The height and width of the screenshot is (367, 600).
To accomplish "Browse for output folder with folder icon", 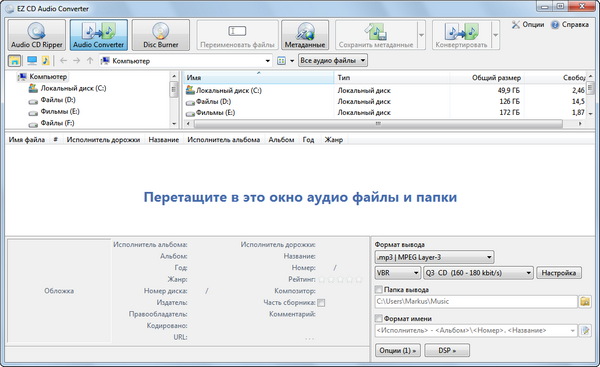I will click(585, 302).
